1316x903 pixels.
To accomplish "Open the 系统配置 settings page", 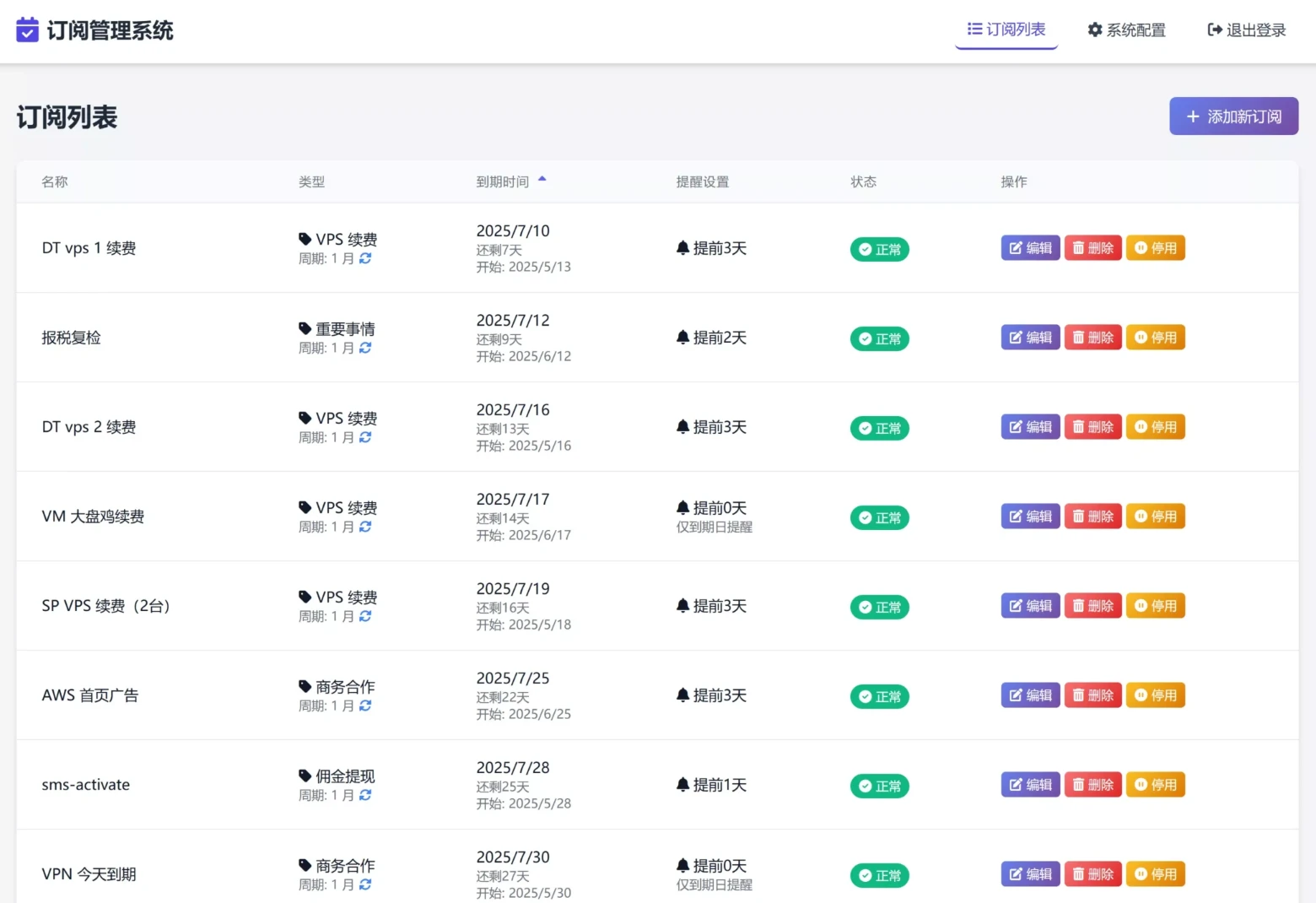I will click(1126, 30).
